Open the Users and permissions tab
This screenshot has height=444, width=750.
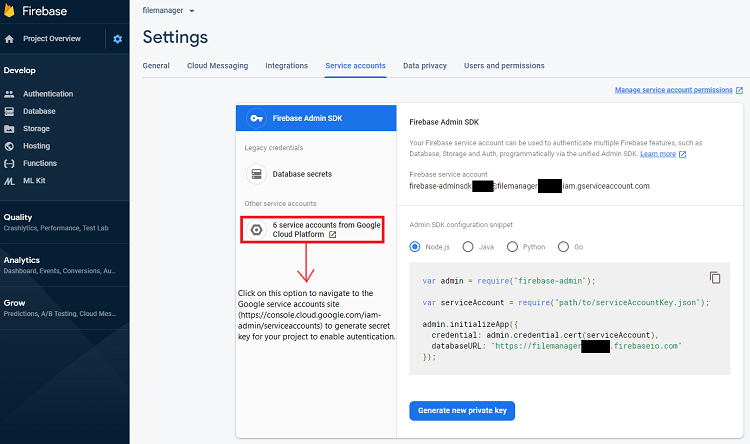[504, 66]
